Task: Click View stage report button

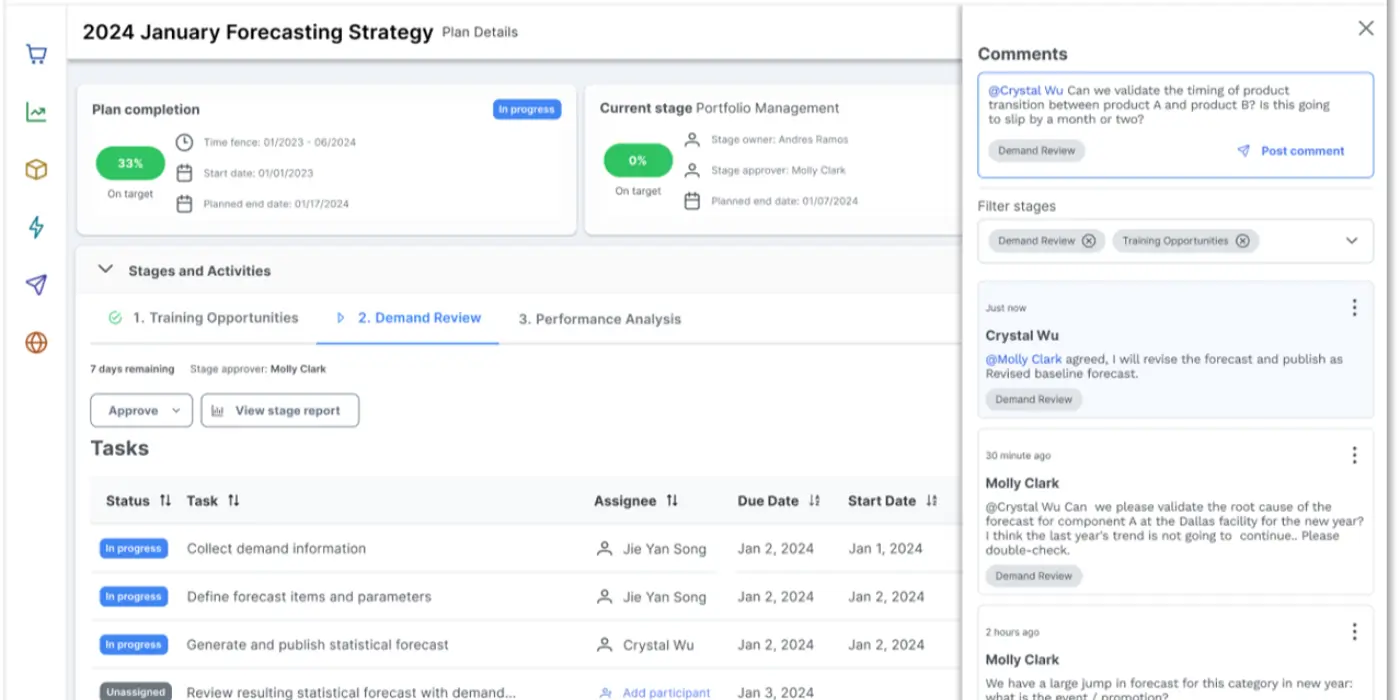Action: pyautogui.click(x=280, y=411)
